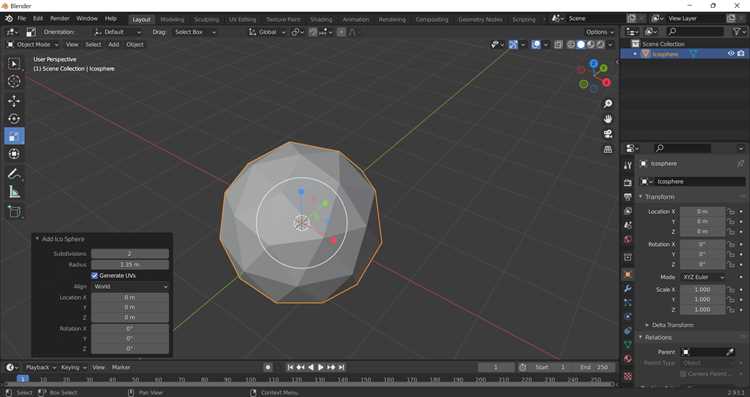Image resolution: width=750 pixels, height=397 pixels.
Task: Switch to the Sculpting workspace tab
Action: [206, 20]
